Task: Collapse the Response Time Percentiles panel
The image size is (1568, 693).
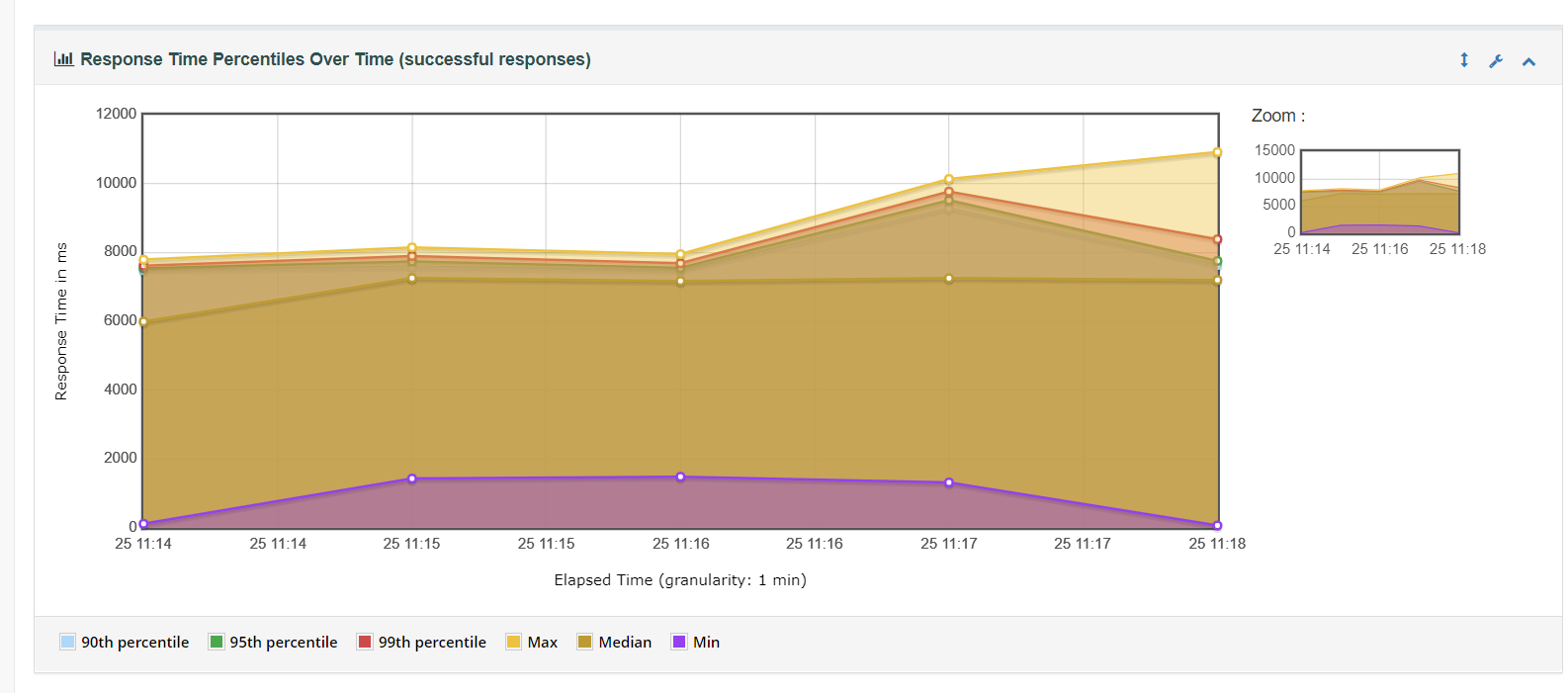Action: tap(1528, 61)
